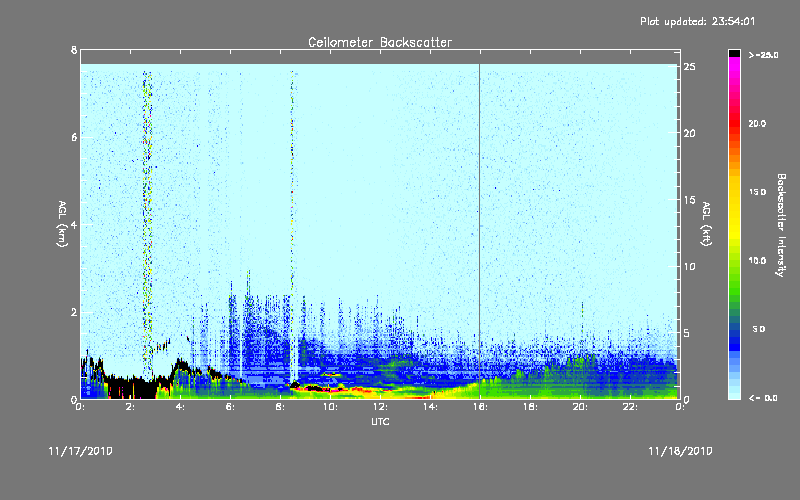Click the ">=25.0" colorbar label
This screenshot has height=500, width=800.
tap(763, 55)
